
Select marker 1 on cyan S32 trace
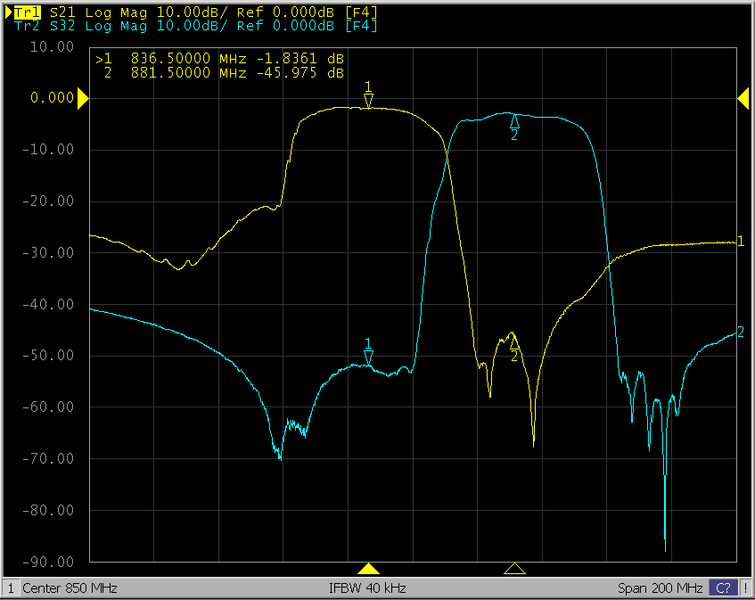[368, 357]
